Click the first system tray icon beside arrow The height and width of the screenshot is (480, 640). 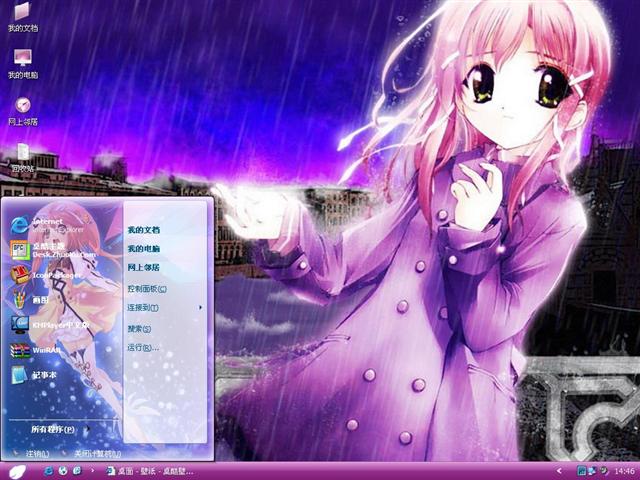581,471
